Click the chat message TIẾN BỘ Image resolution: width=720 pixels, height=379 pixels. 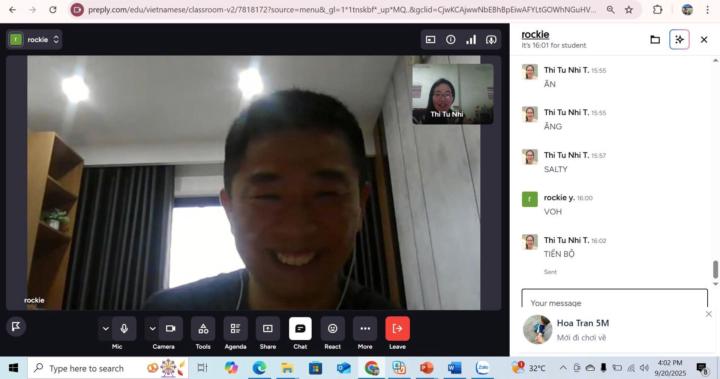click(x=559, y=254)
